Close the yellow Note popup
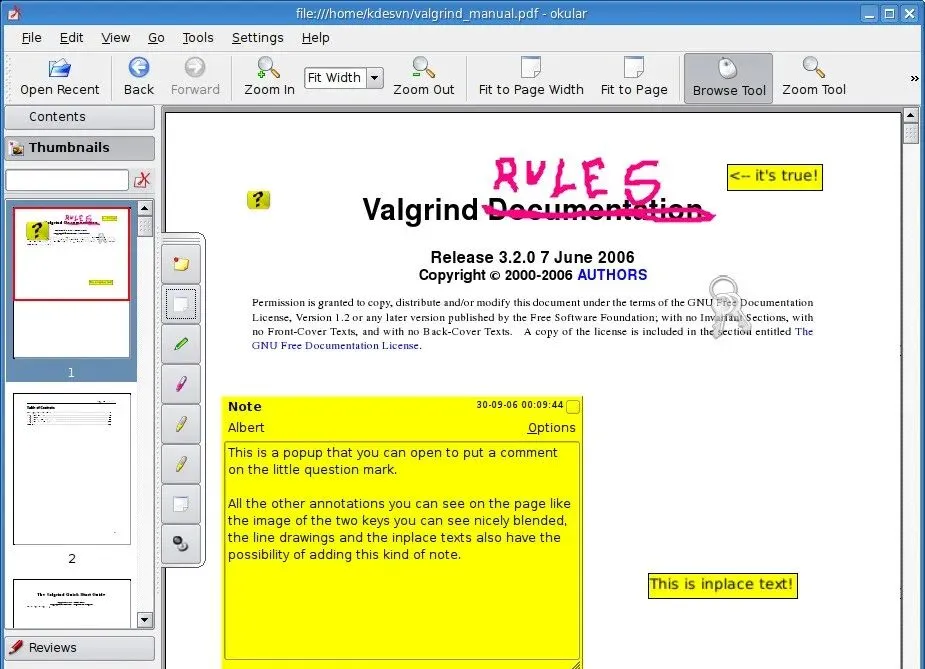The height and width of the screenshot is (669, 925). coord(572,406)
